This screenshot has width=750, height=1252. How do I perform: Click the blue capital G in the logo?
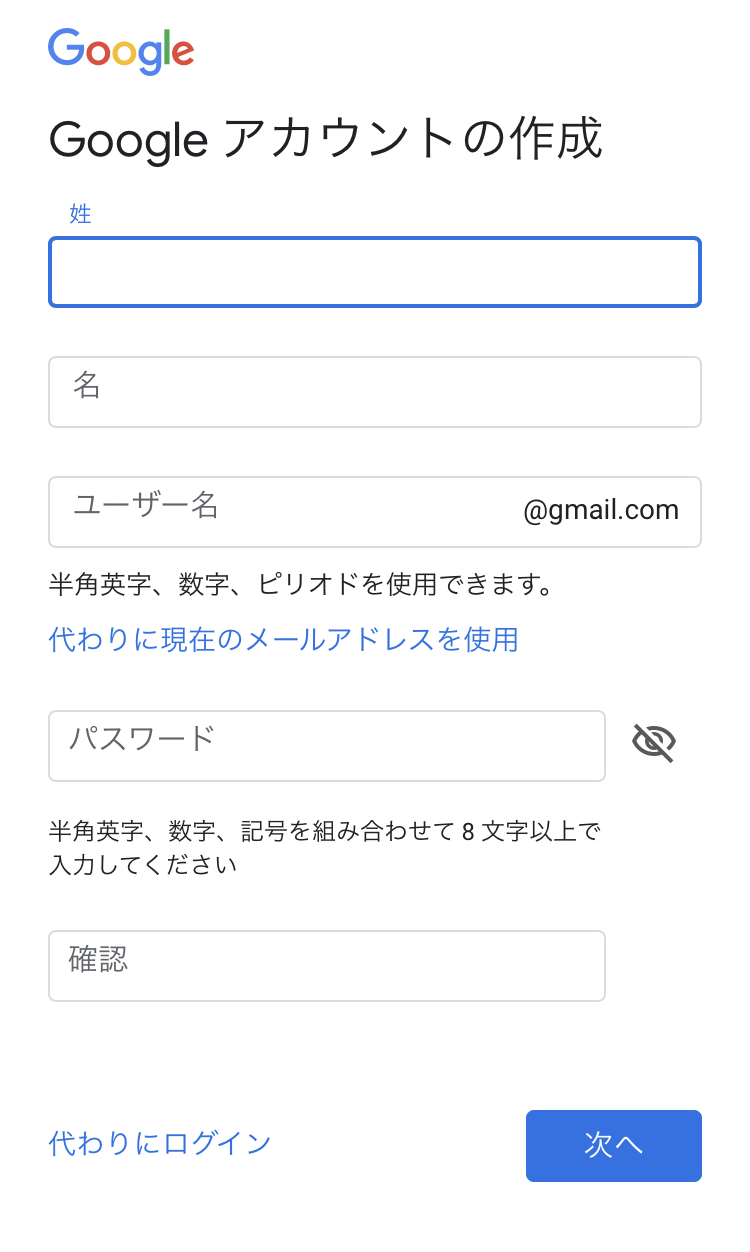pos(64,48)
